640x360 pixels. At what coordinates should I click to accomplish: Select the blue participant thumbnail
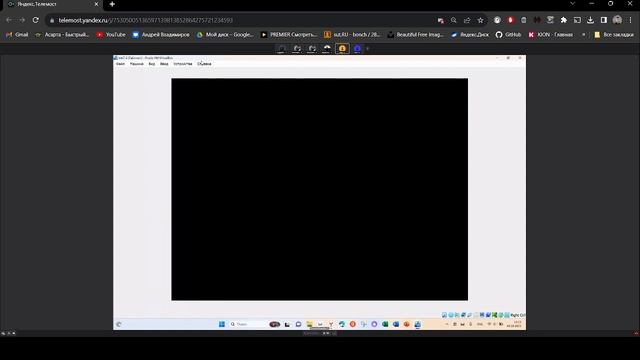point(357,49)
